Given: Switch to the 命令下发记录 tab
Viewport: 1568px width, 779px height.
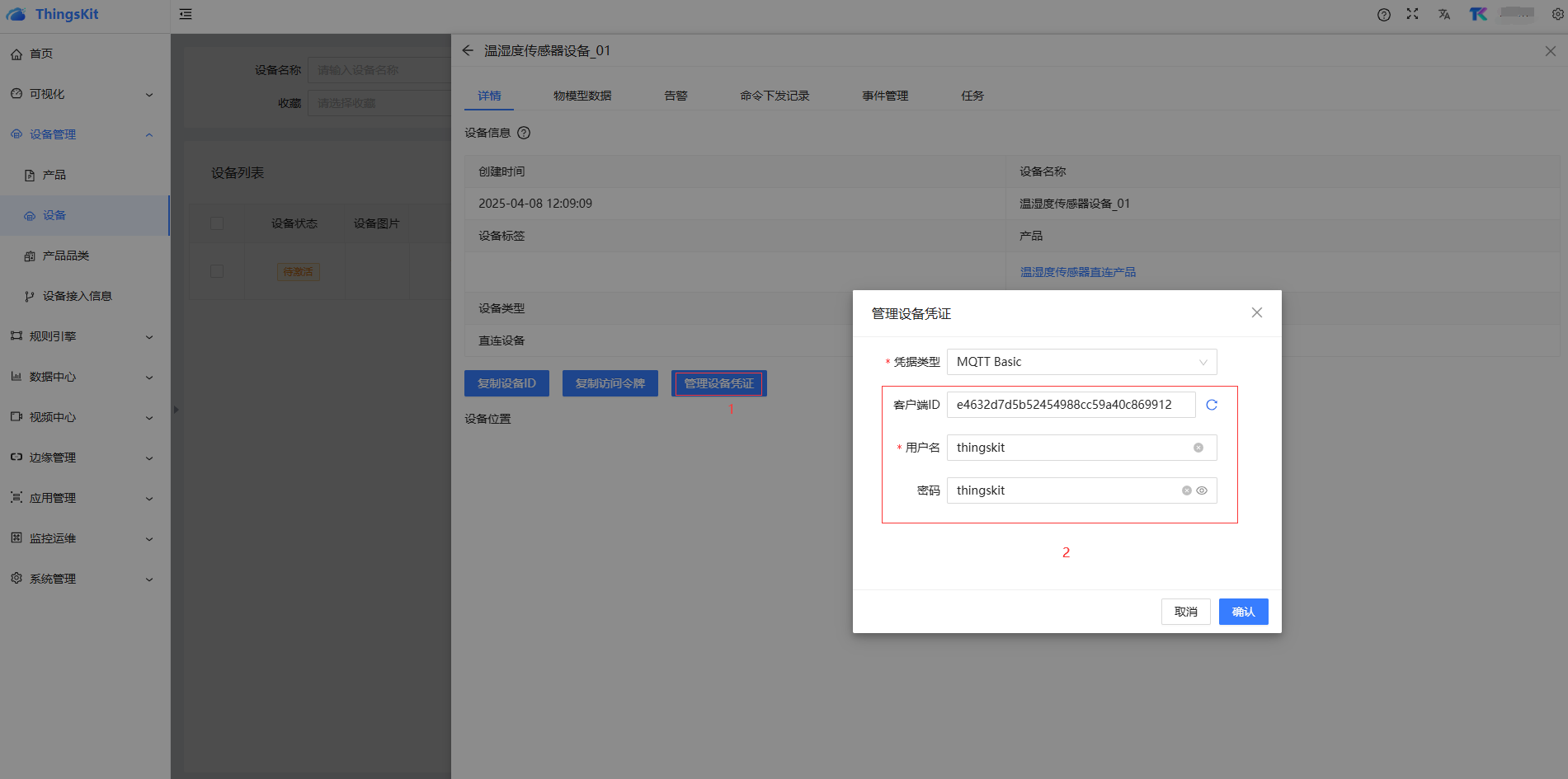Looking at the screenshot, I should click(774, 96).
